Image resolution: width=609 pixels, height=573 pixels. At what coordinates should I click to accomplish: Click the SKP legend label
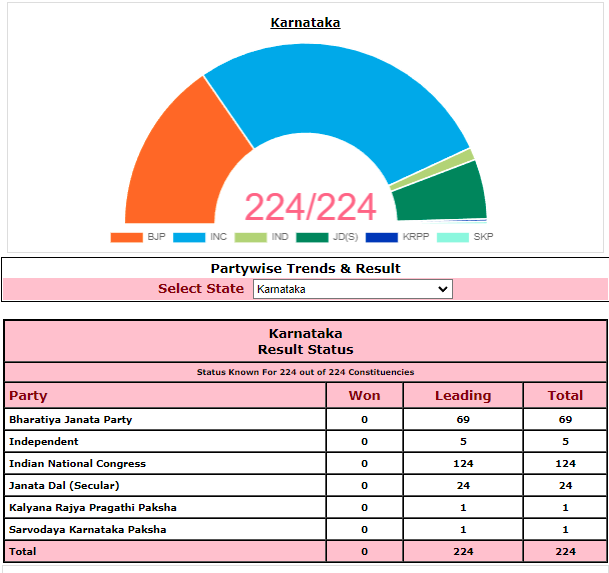pos(483,237)
